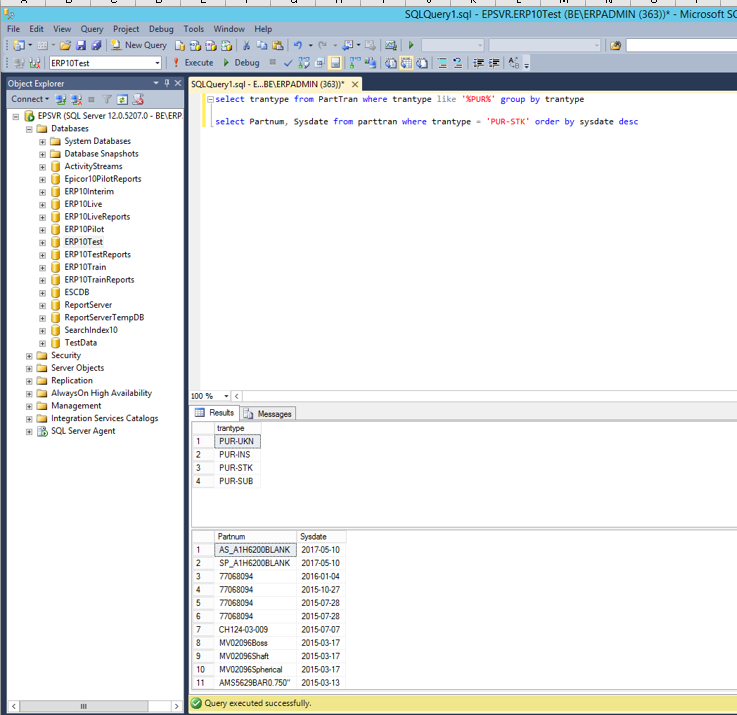Open the Query menu
The image size is (737, 715).
pos(91,29)
